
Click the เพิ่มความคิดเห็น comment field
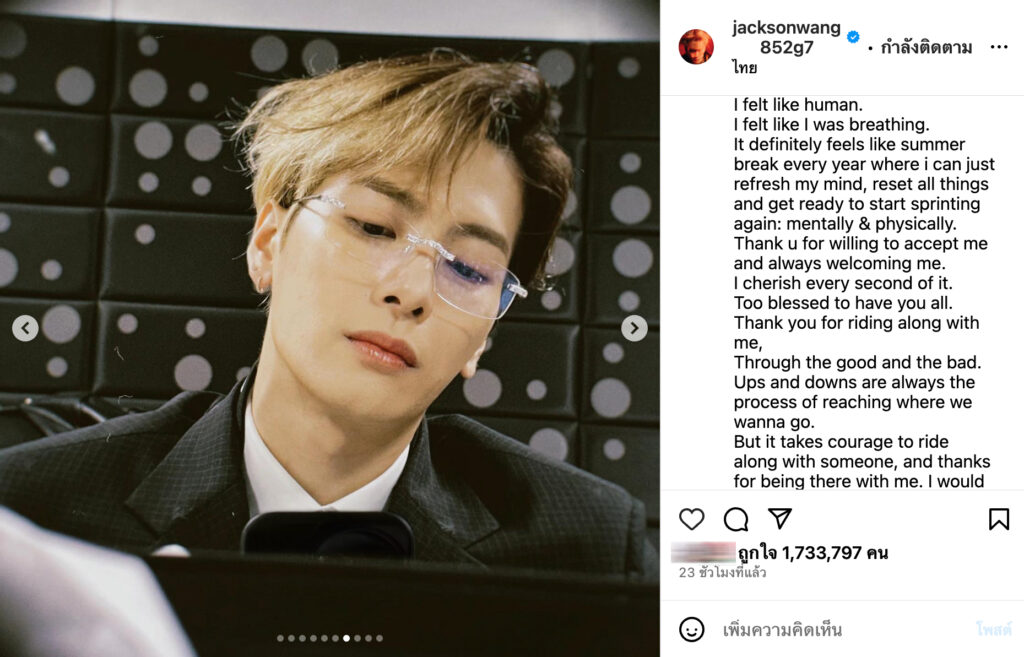[842, 630]
